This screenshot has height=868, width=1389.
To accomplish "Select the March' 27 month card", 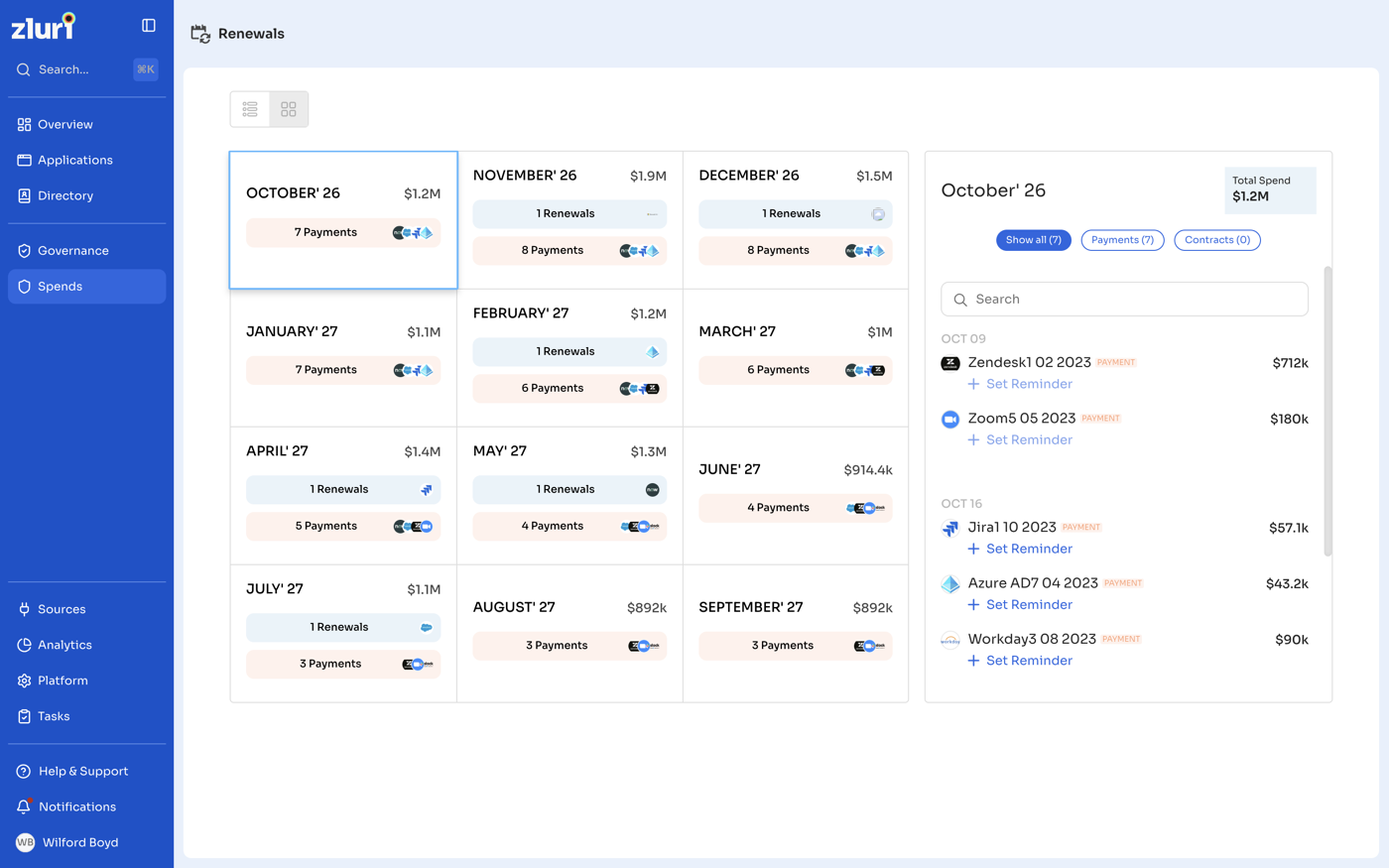I will point(796,358).
